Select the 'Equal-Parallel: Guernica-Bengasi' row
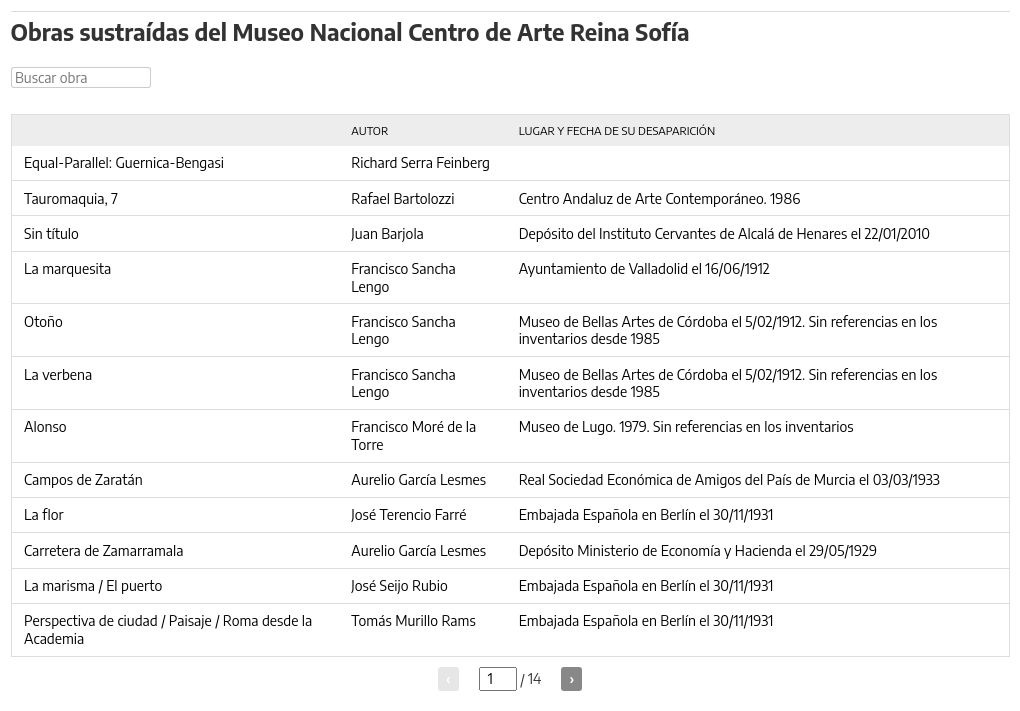1020x711 pixels. pyautogui.click(x=510, y=163)
